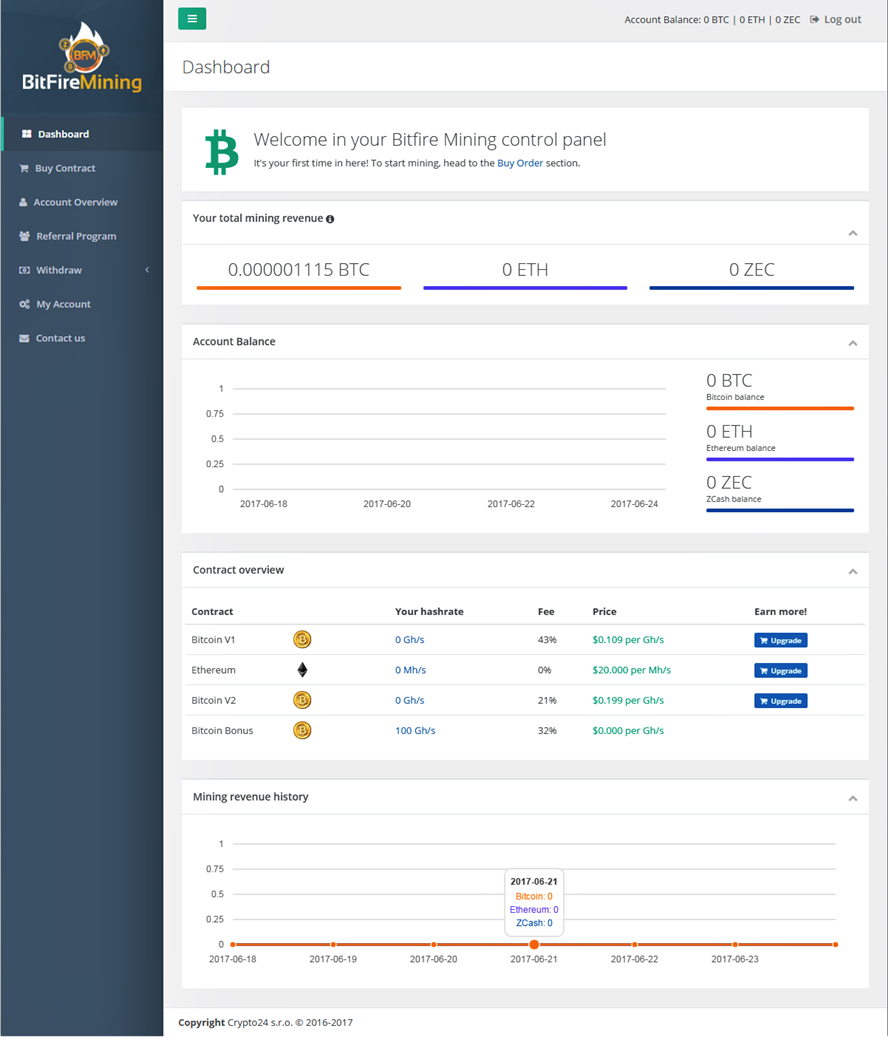The image size is (888, 1042).
Task: Collapse the total mining revenue panel
Action: tap(853, 233)
